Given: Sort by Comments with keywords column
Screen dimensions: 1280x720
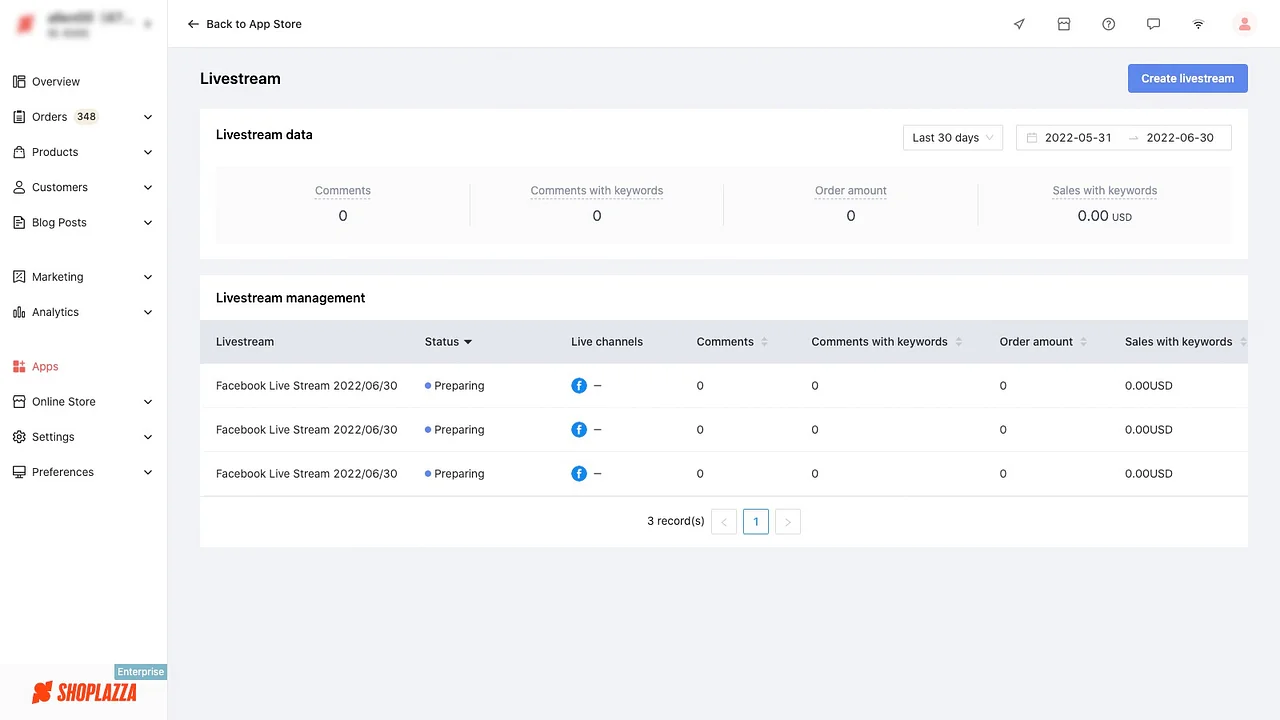Looking at the screenshot, I should click(x=958, y=342).
